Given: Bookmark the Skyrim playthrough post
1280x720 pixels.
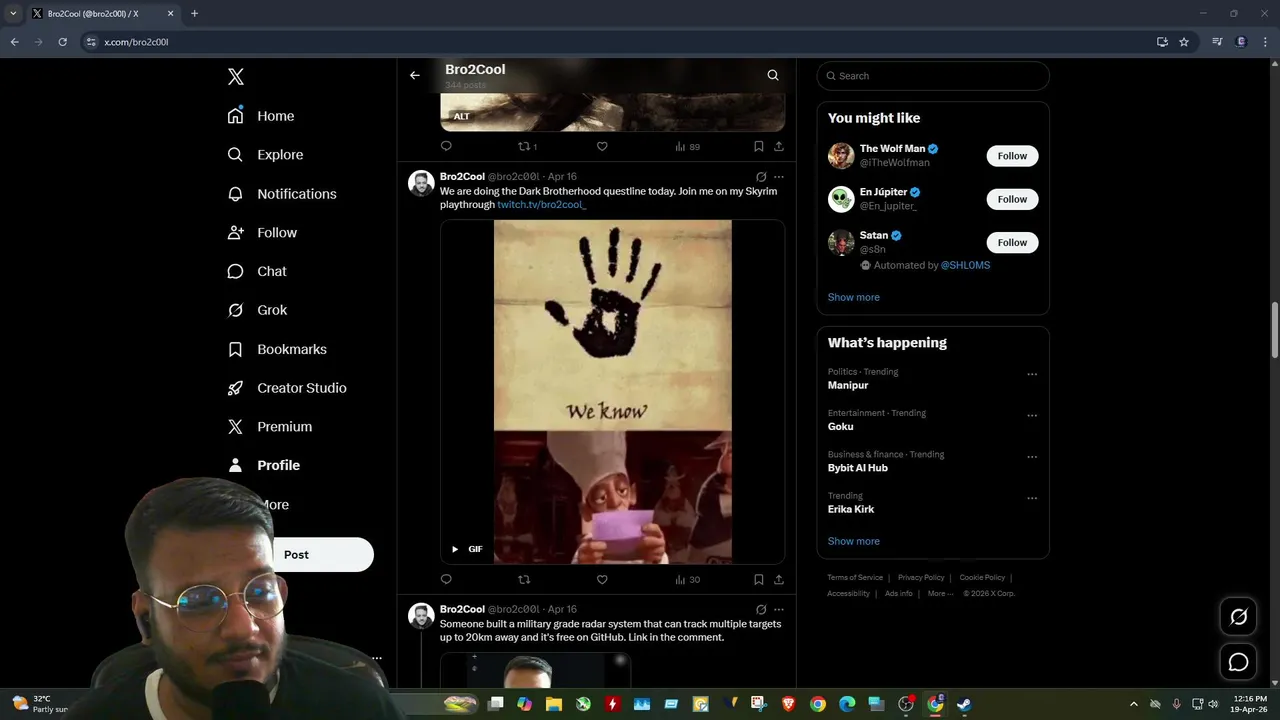Looking at the screenshot, I should pyautogui.click(x=759, y=579).
